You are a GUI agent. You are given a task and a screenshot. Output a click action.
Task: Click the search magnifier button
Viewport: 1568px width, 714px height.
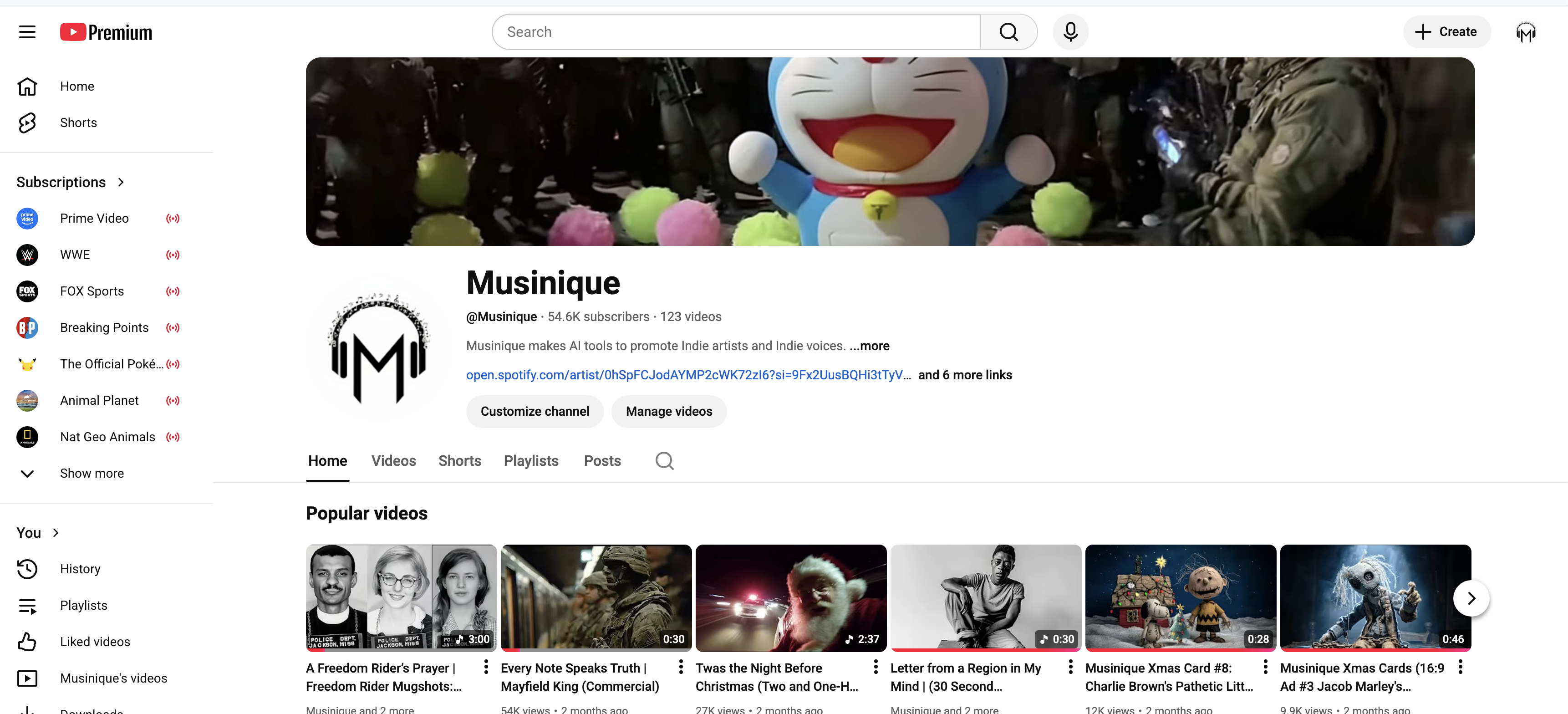coord(1008,32)
